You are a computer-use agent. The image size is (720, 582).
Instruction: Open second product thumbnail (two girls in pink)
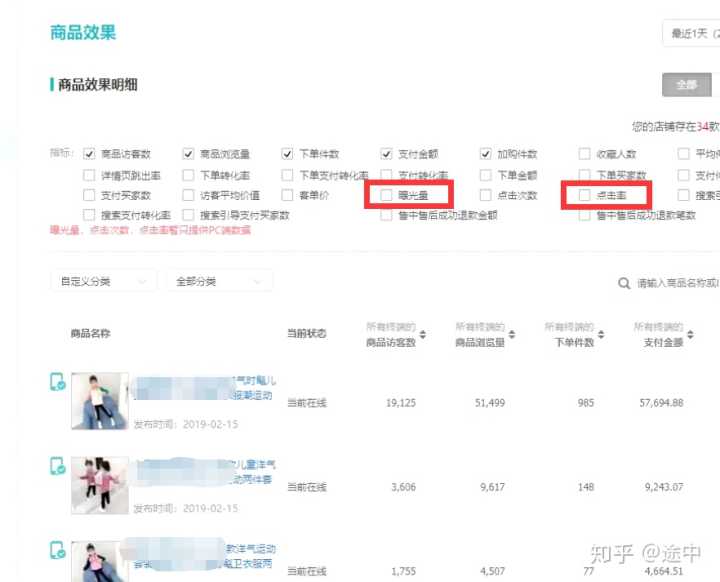point(100,485)
